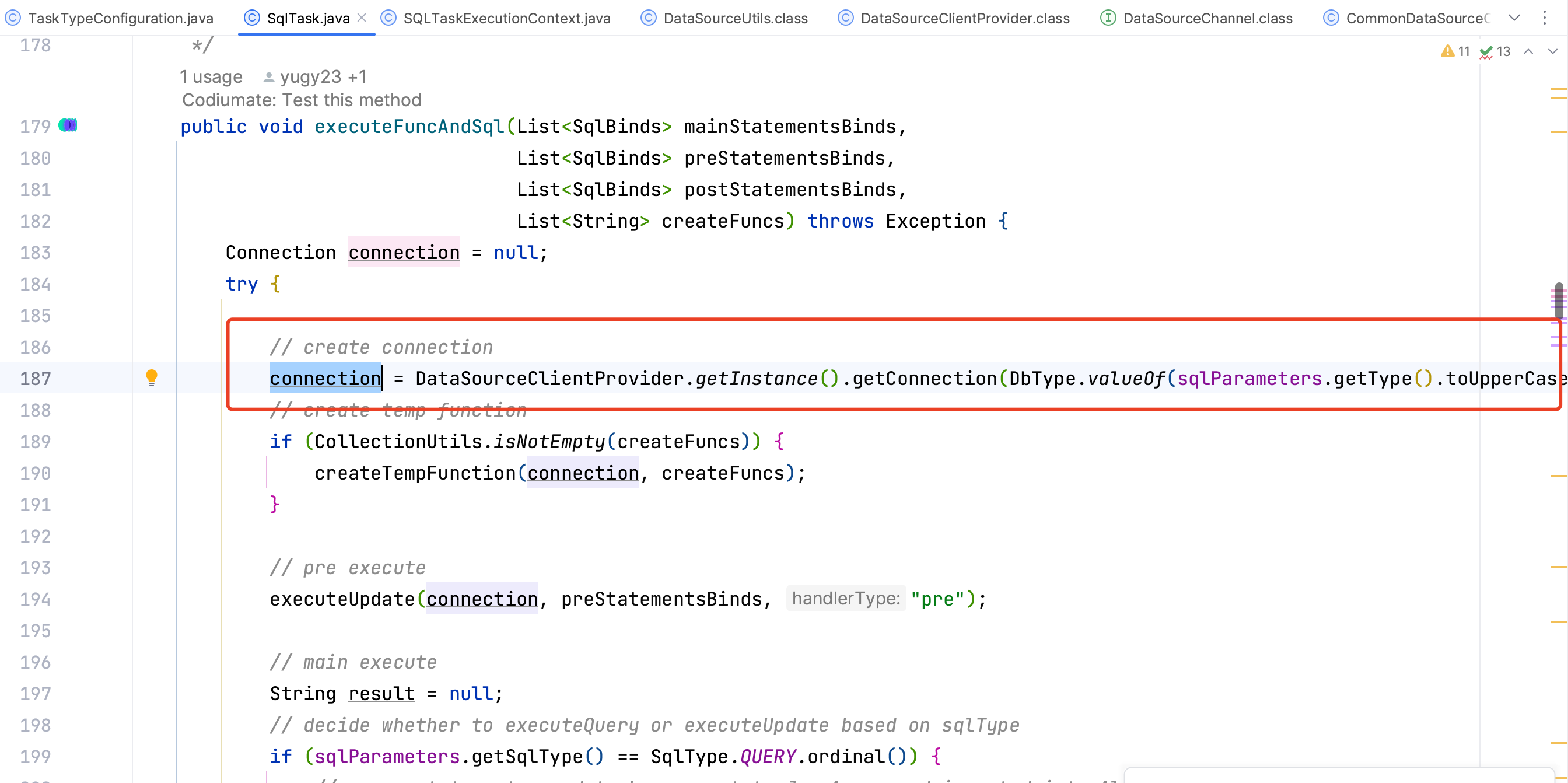Click the Codiumate gutter icon on line 179
The height and width of the screenshot is (783, 1568).
(68, 125)
